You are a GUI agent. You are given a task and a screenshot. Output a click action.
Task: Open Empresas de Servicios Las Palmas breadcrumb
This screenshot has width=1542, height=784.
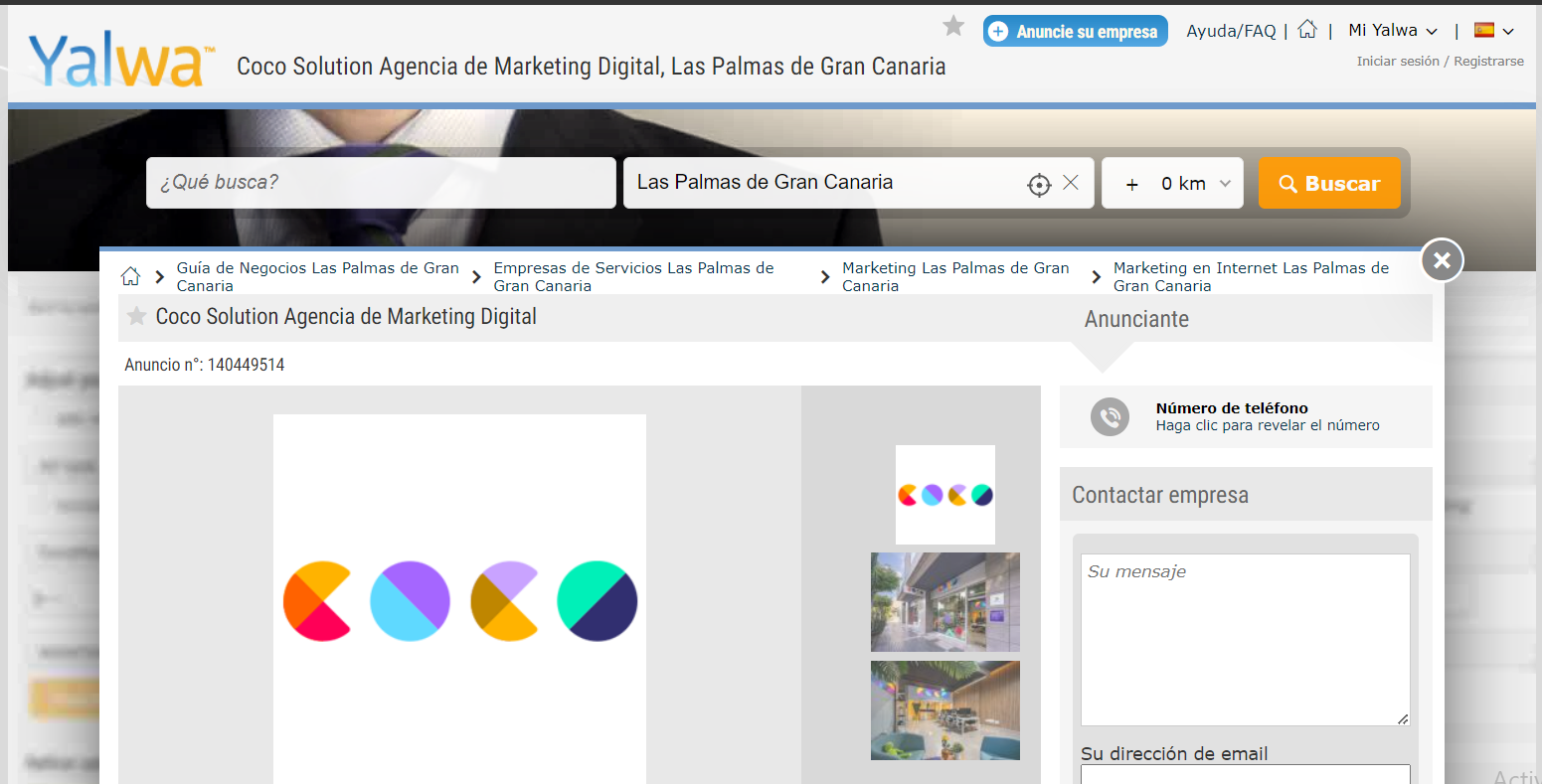tap(633, 276)
